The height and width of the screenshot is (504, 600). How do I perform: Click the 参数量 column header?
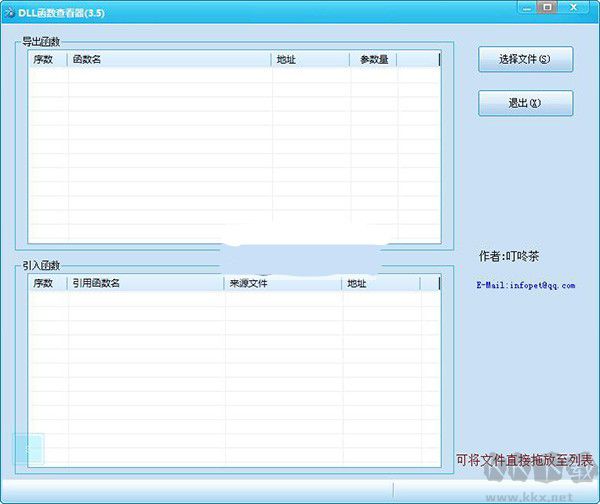pyautogui.click(x=373, y=59)
